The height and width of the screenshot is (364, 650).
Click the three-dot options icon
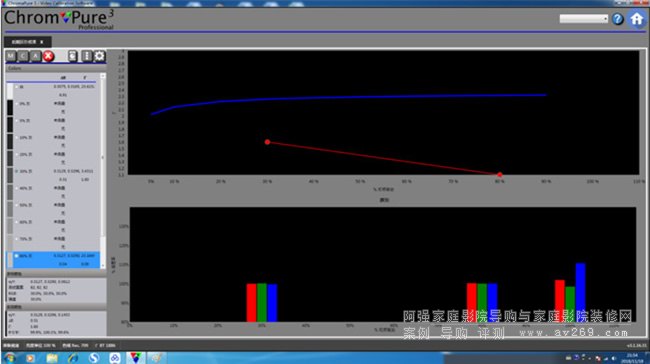[86, 56]
